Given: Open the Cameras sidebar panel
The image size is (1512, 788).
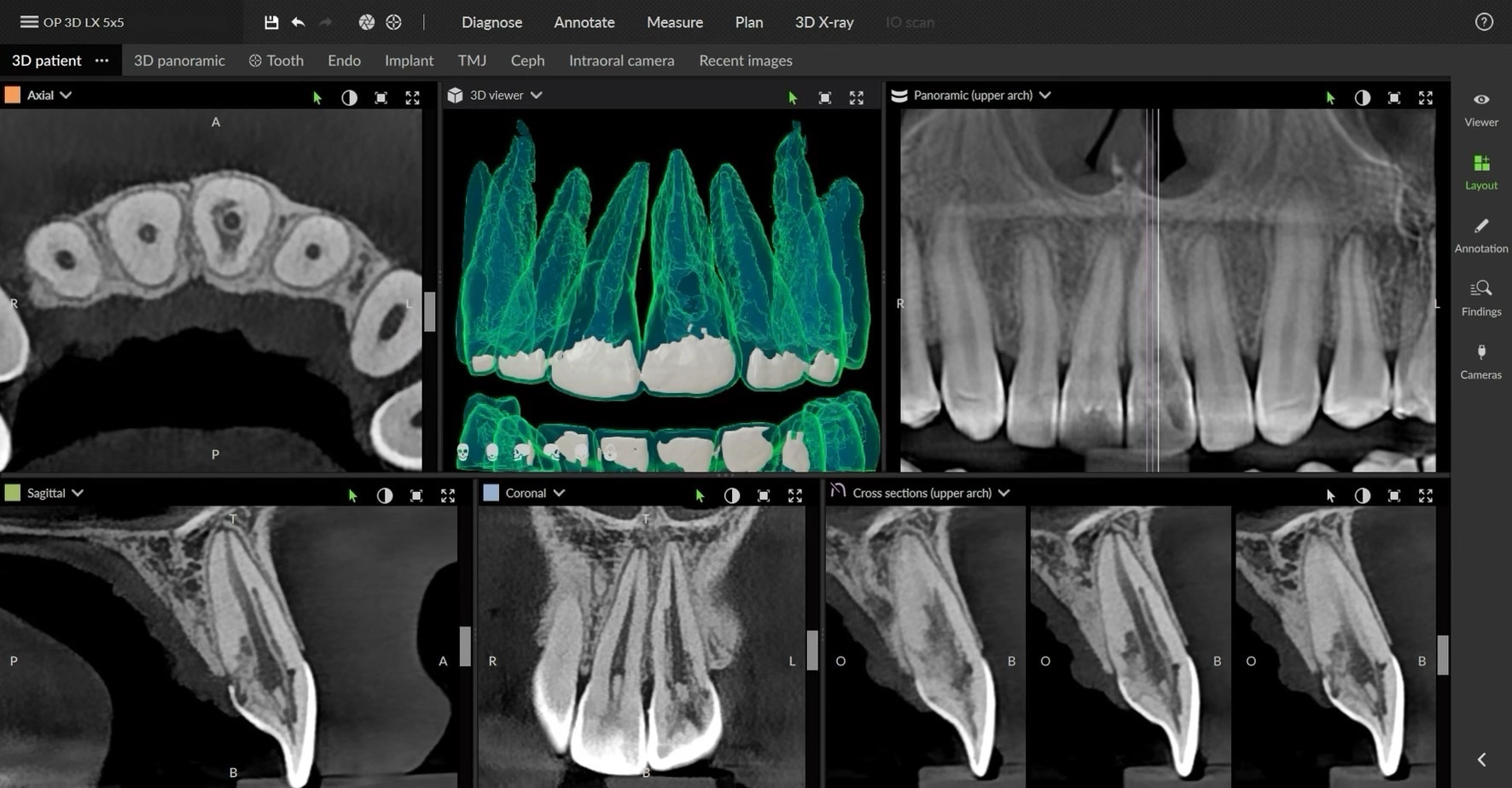Looking at the screenshot, I should pos(1480,361).
